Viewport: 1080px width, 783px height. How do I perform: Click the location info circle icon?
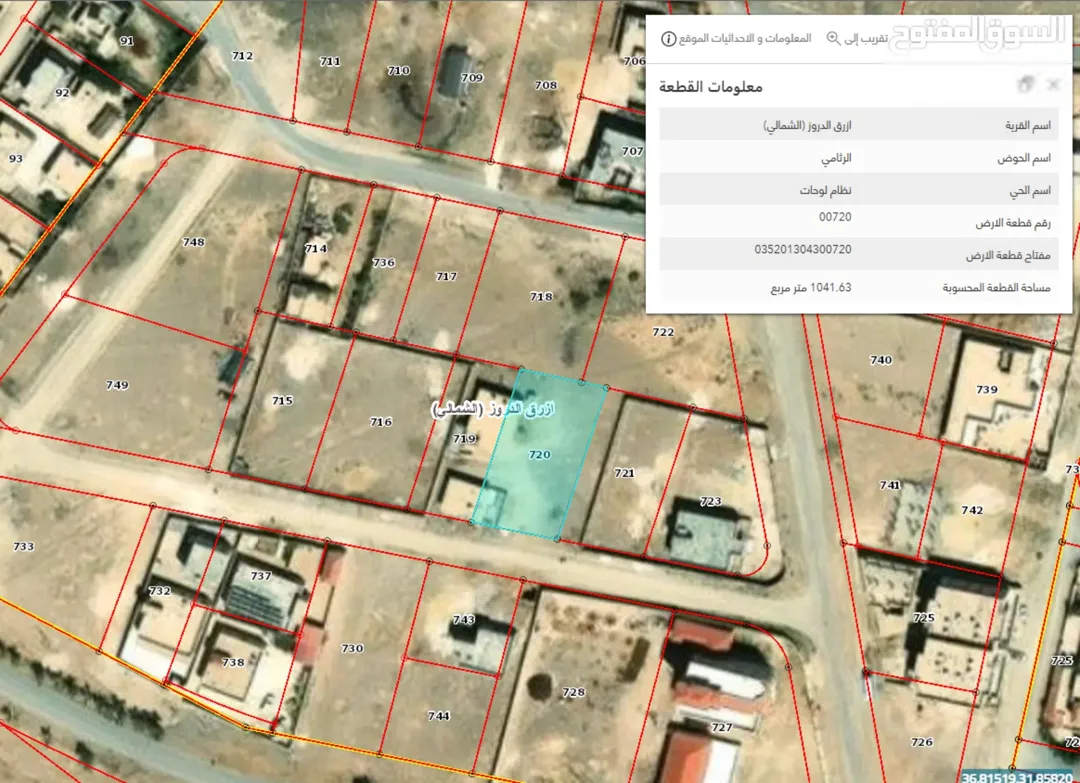[x=668, y=39]
